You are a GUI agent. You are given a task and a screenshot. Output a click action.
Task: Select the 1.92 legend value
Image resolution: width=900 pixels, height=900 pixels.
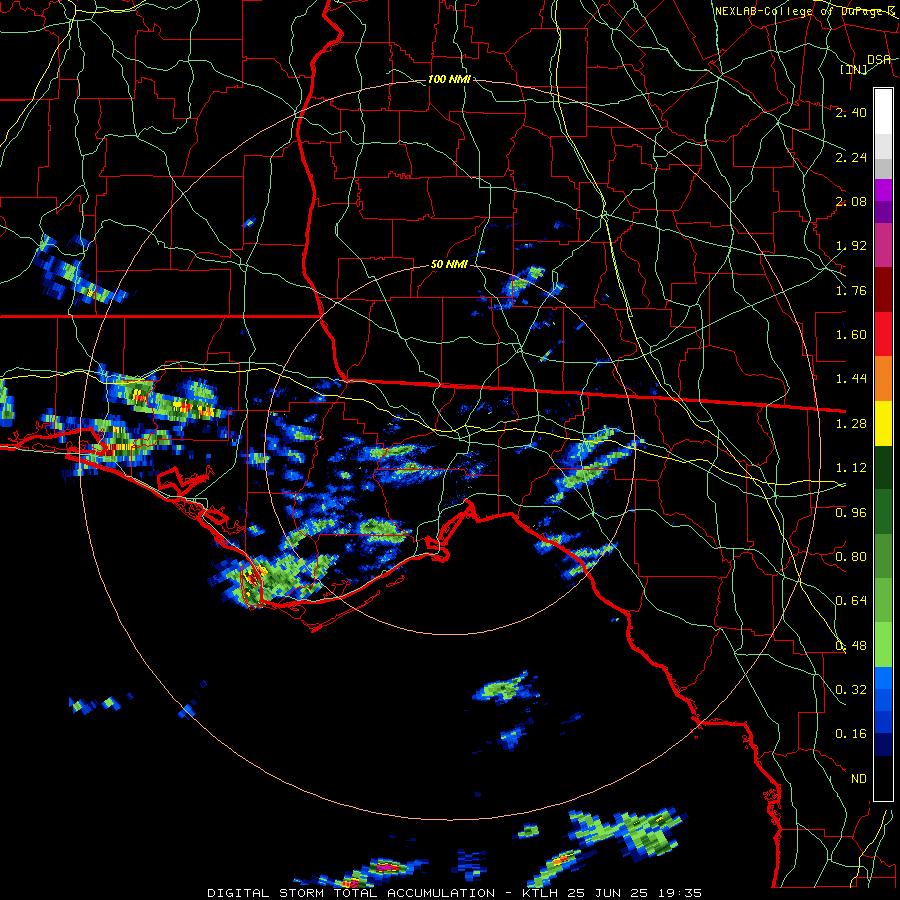click(x=851, y=246)
